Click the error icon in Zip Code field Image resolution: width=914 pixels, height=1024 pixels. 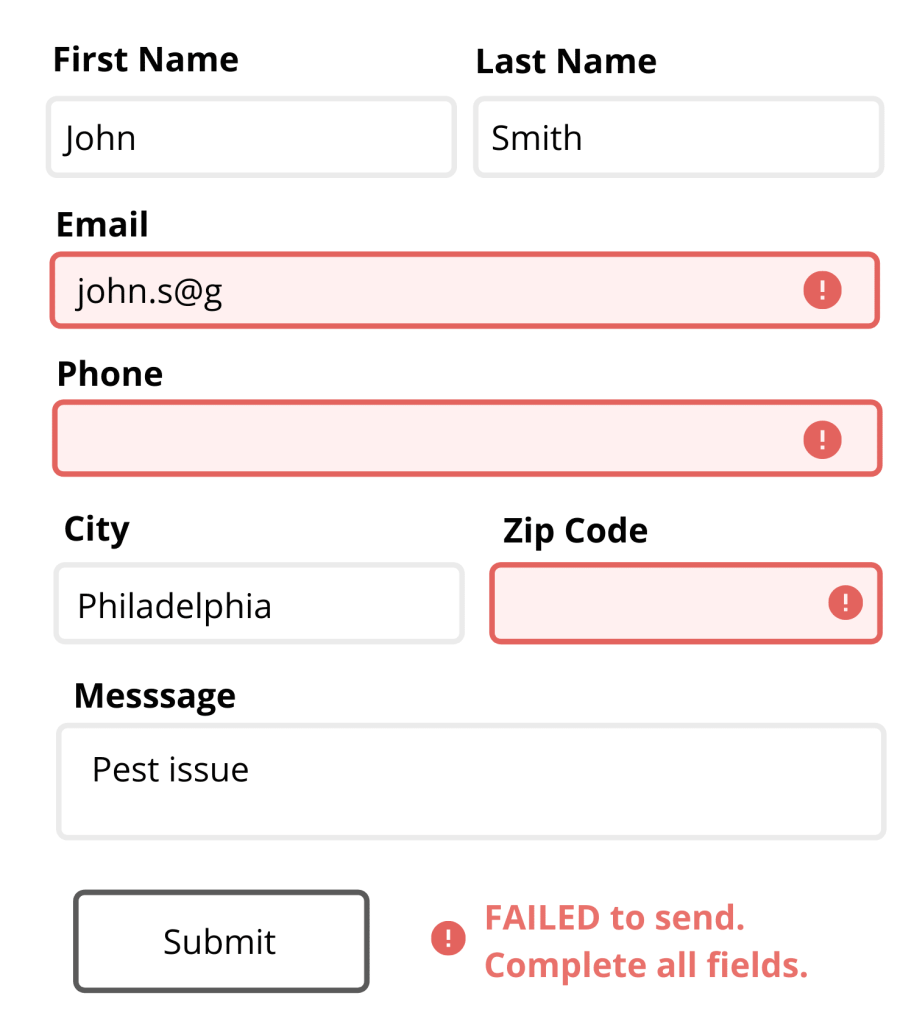[x=845, y=602]
